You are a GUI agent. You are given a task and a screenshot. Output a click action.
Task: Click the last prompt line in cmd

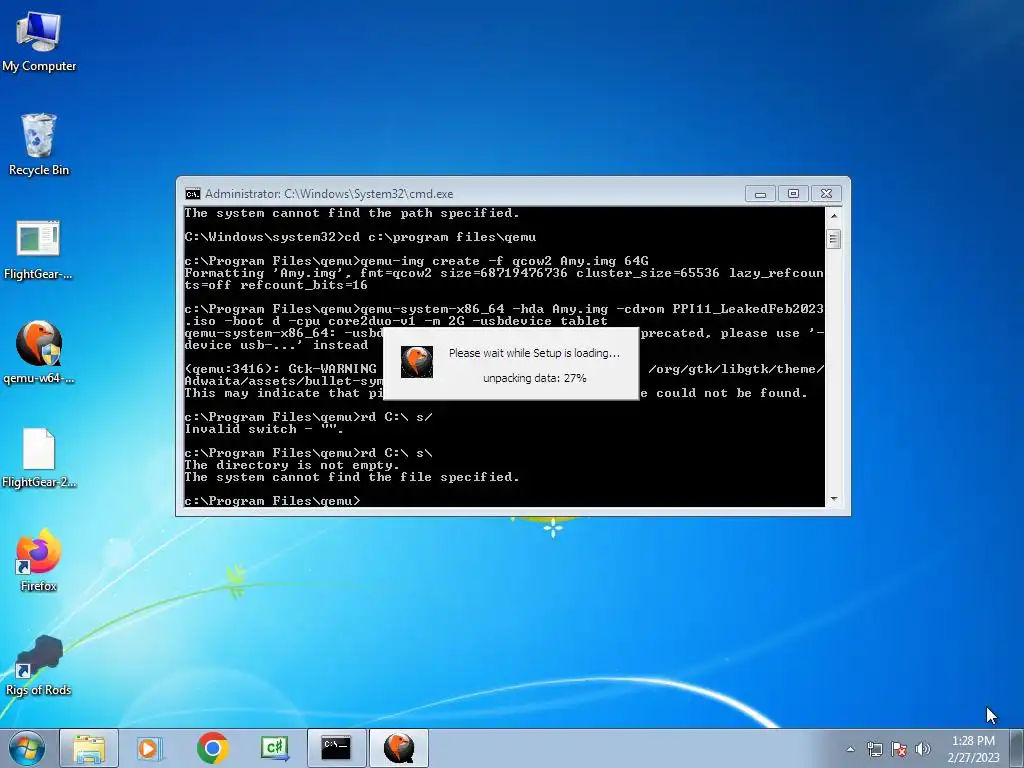click(x=272, y=501)
